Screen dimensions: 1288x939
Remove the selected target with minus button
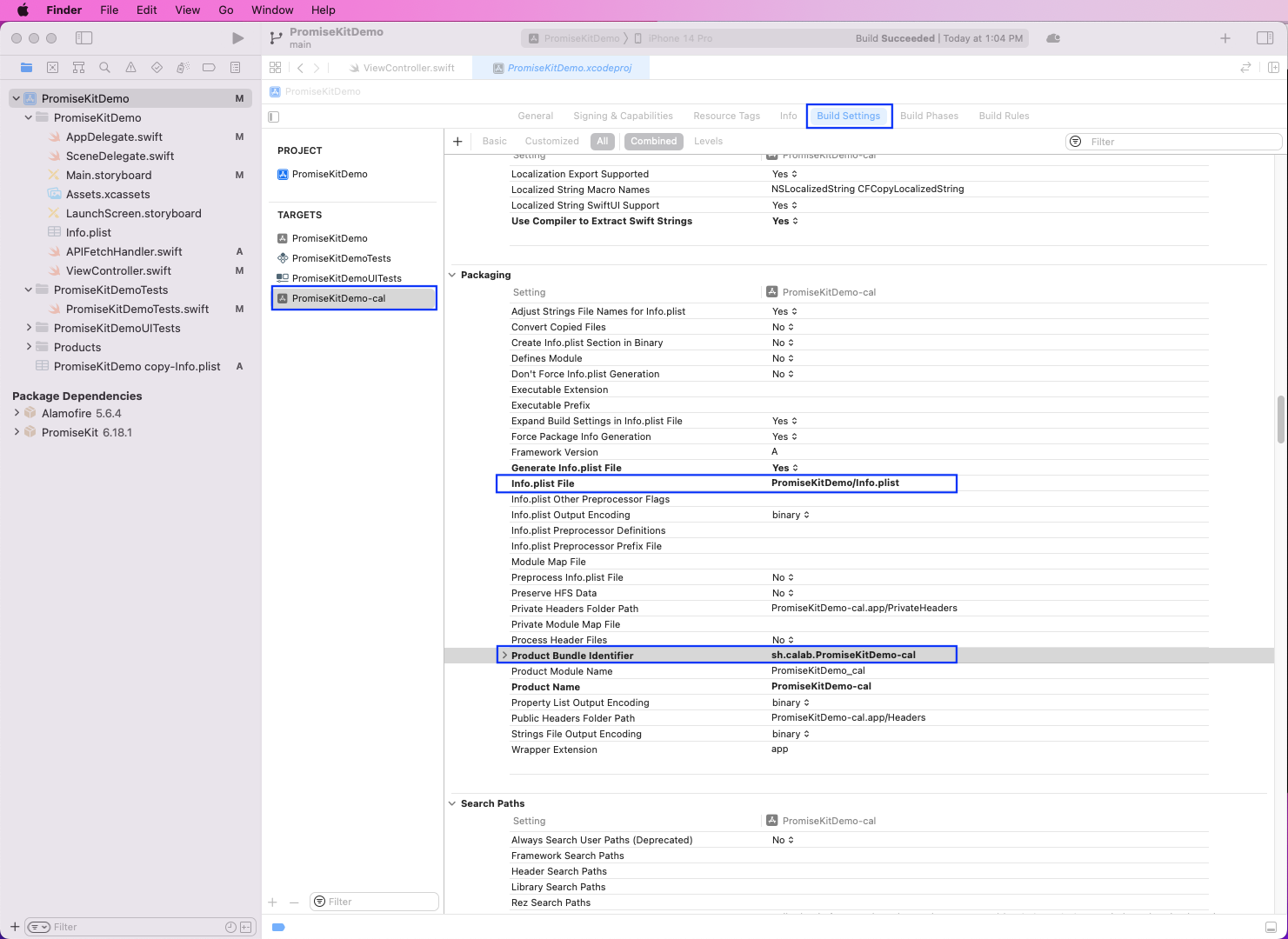point(294,902)
